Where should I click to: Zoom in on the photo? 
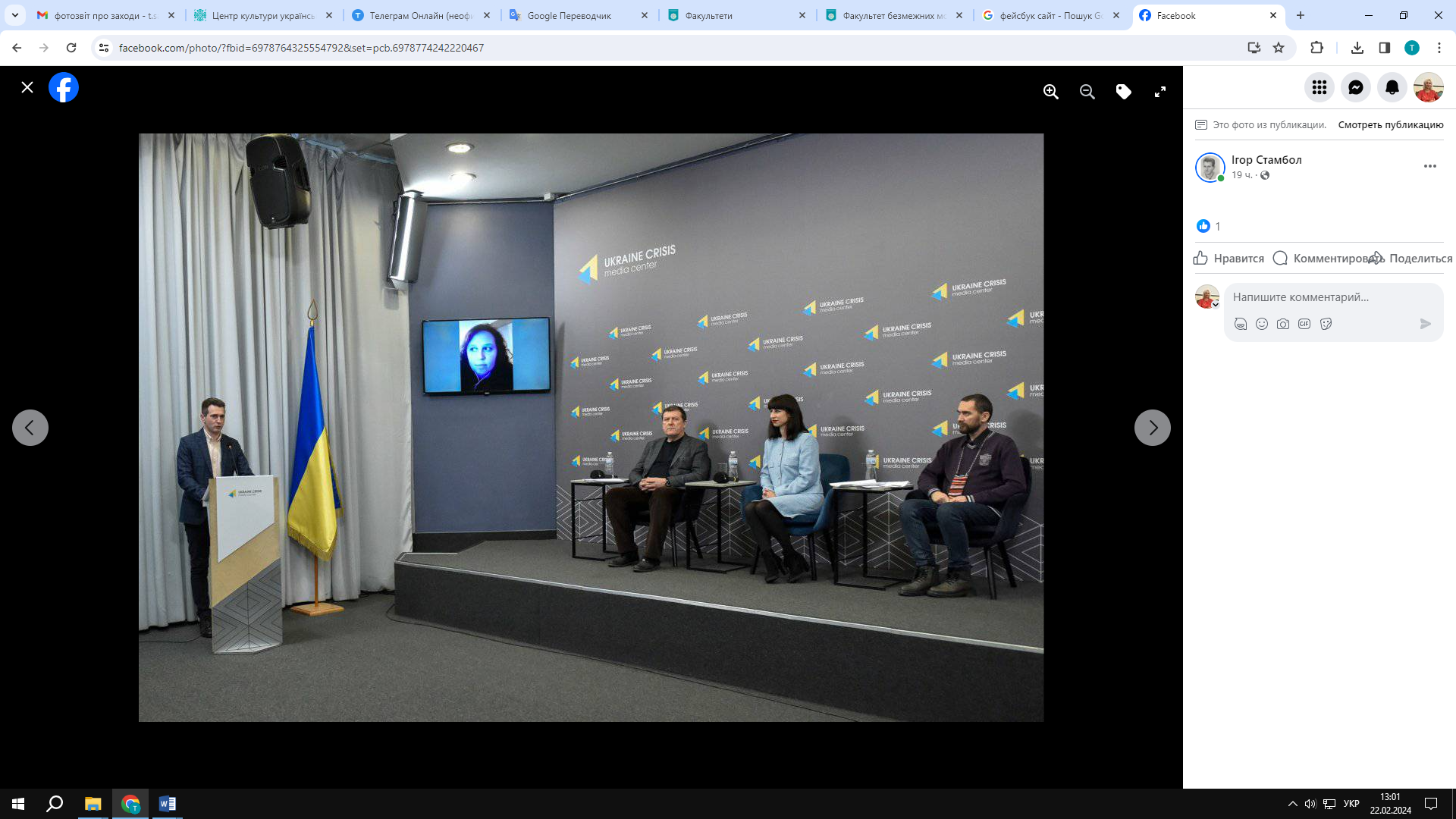point(1050,92)
